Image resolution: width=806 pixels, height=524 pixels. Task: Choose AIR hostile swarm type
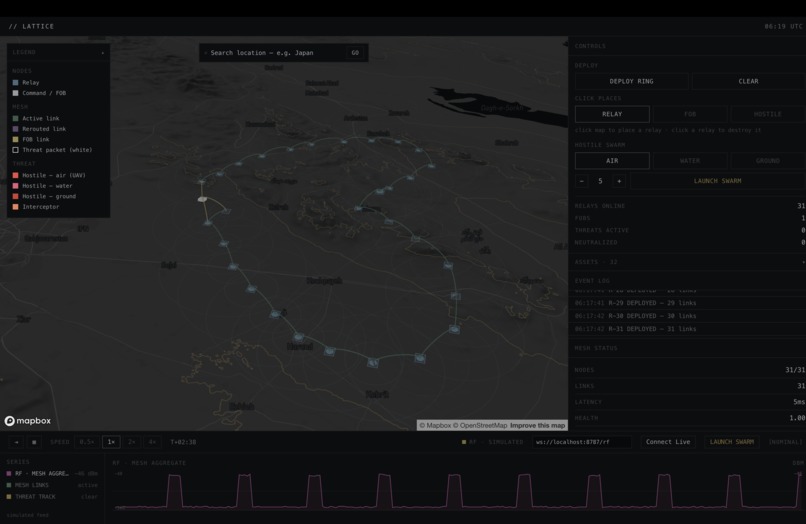612,161
